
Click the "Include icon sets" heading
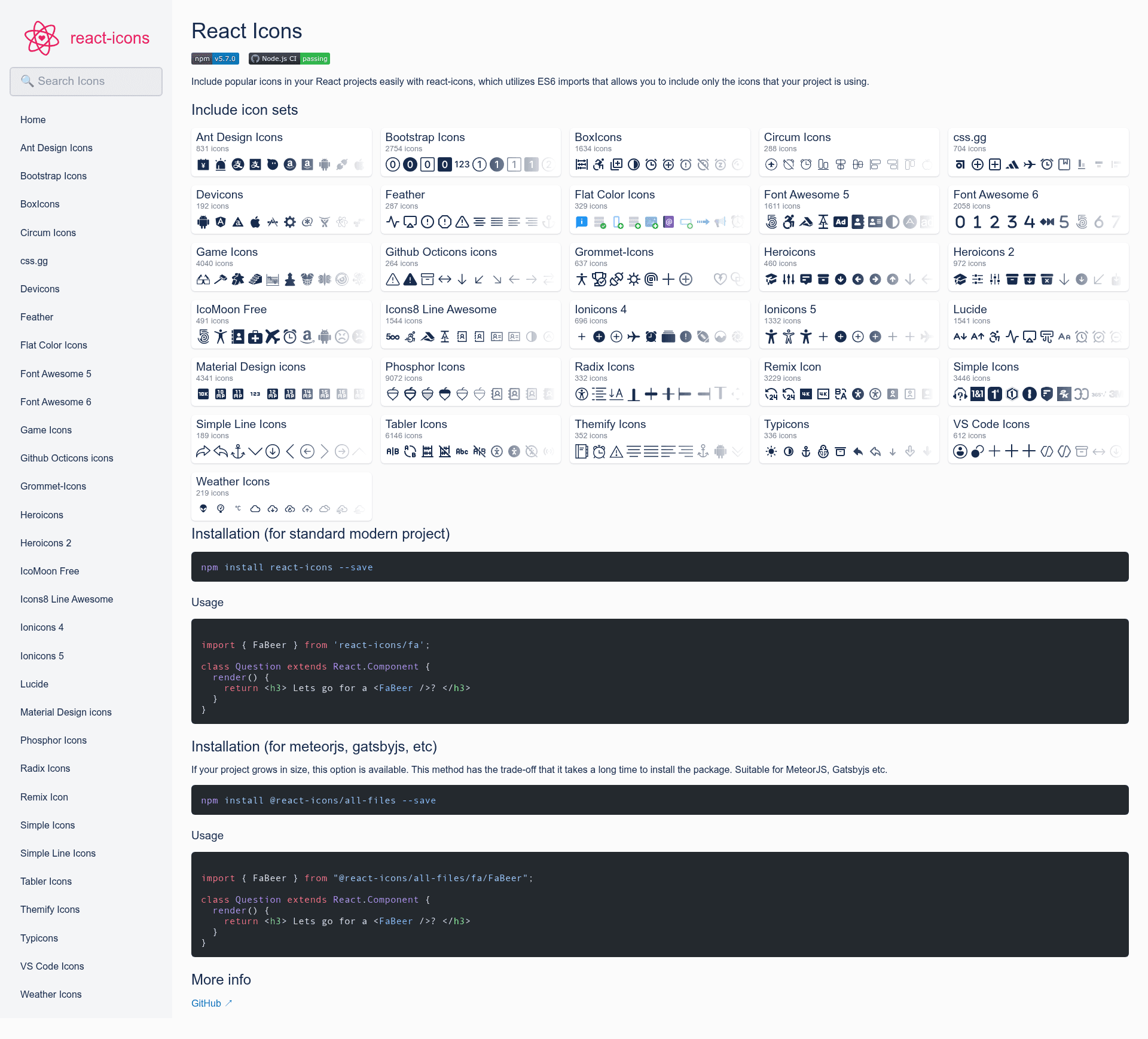coord(245,110)
